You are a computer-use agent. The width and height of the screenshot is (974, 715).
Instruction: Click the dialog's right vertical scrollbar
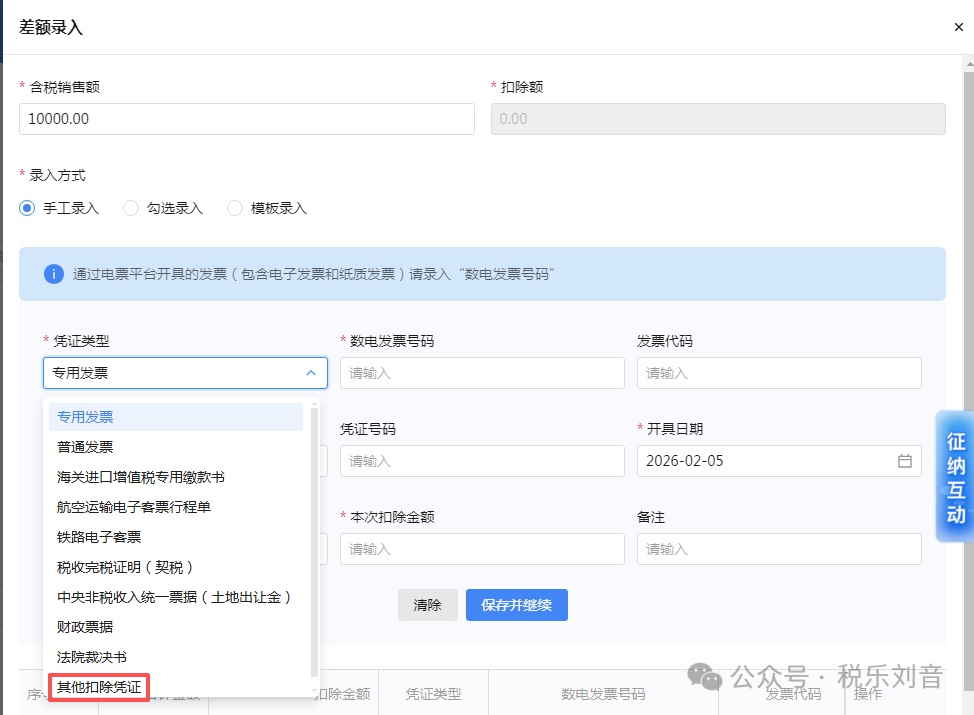pyautogui.click(x=969, y=379)
